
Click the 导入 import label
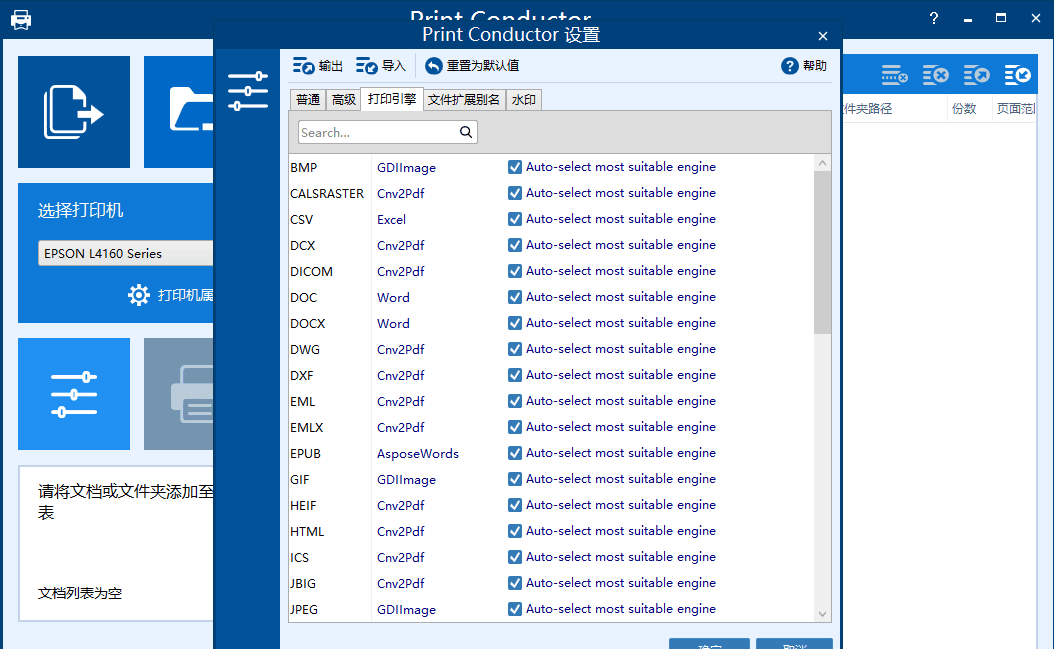pos(394,66)
